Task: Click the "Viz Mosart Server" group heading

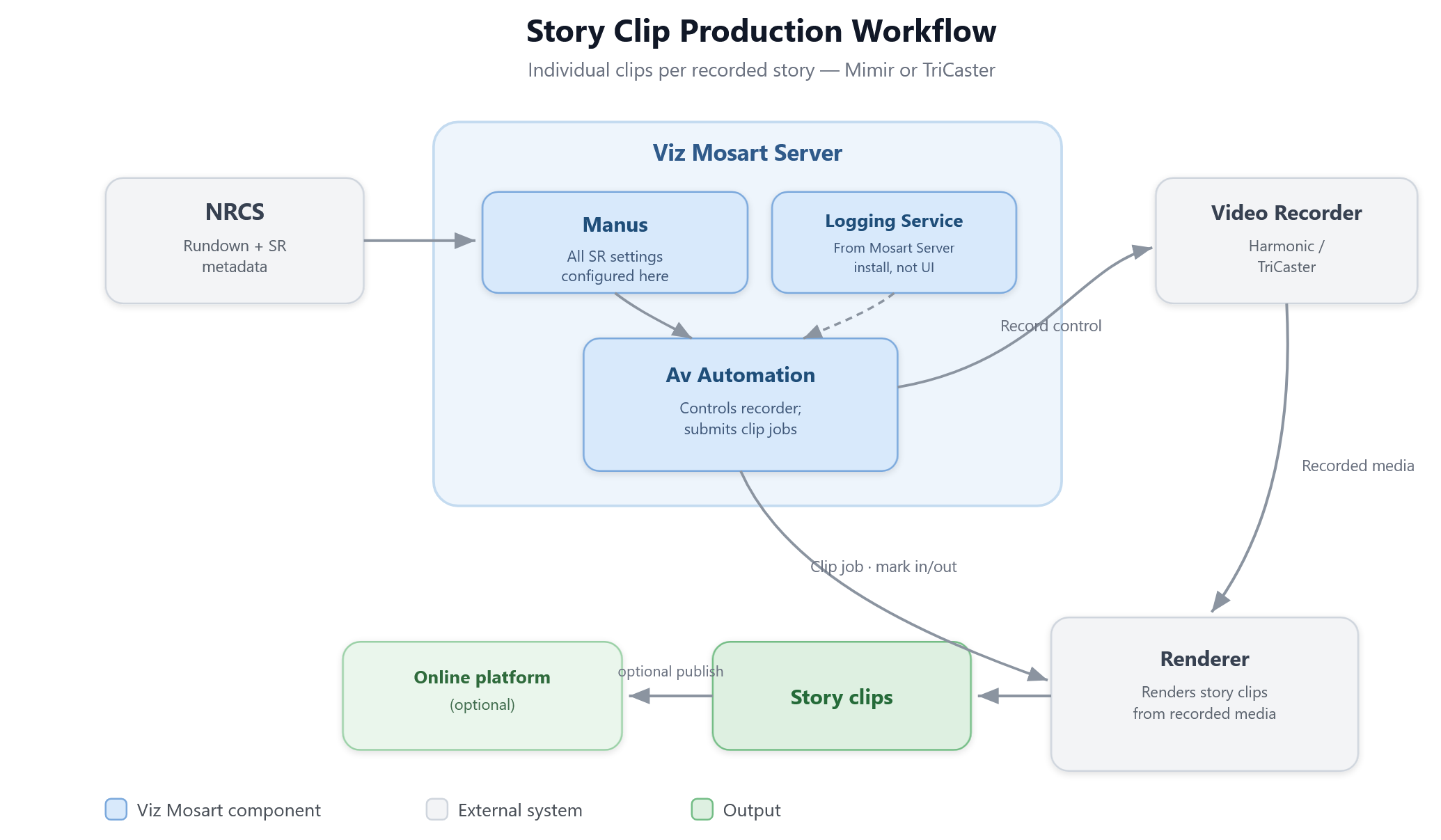Action: tap(748, 153)
